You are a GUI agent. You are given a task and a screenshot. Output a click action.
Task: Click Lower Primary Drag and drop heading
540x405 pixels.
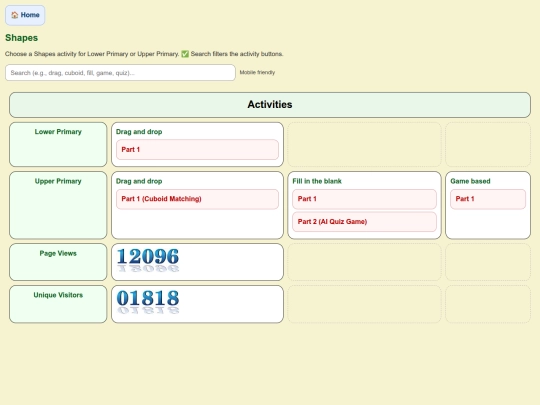[139, 132]
